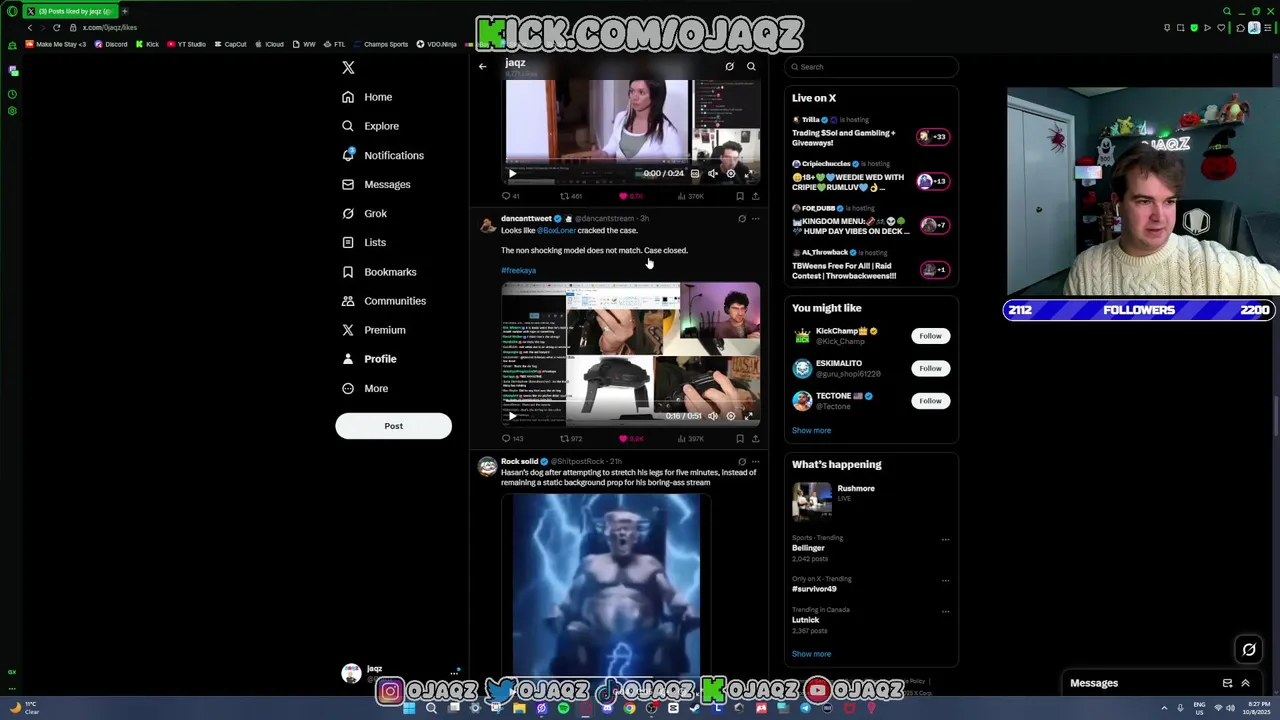
Task: Follow ESKIMALITO
Action: (930, 368)
